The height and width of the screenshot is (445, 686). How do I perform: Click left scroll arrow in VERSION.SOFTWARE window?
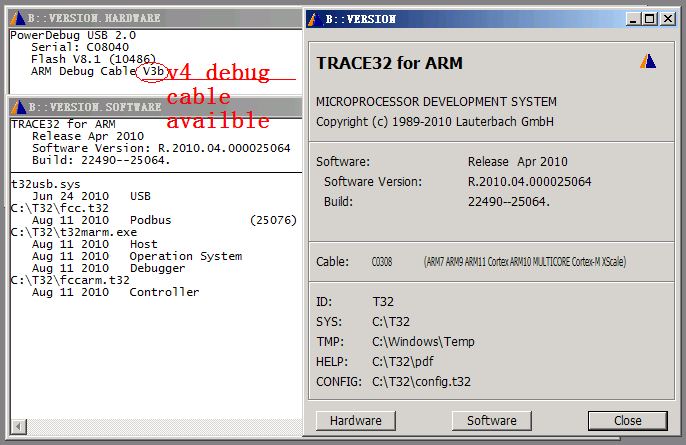(x=18, y=427)
